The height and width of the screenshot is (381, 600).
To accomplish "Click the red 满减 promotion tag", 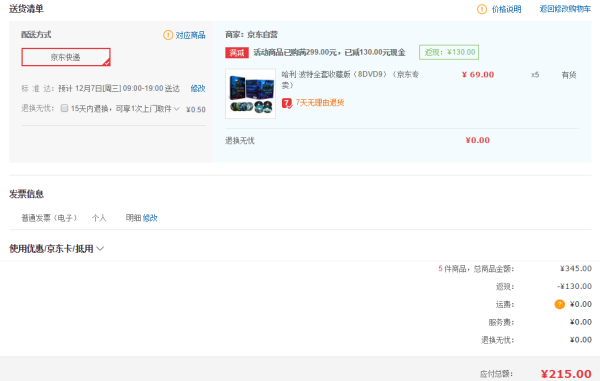I will [237, 53].
